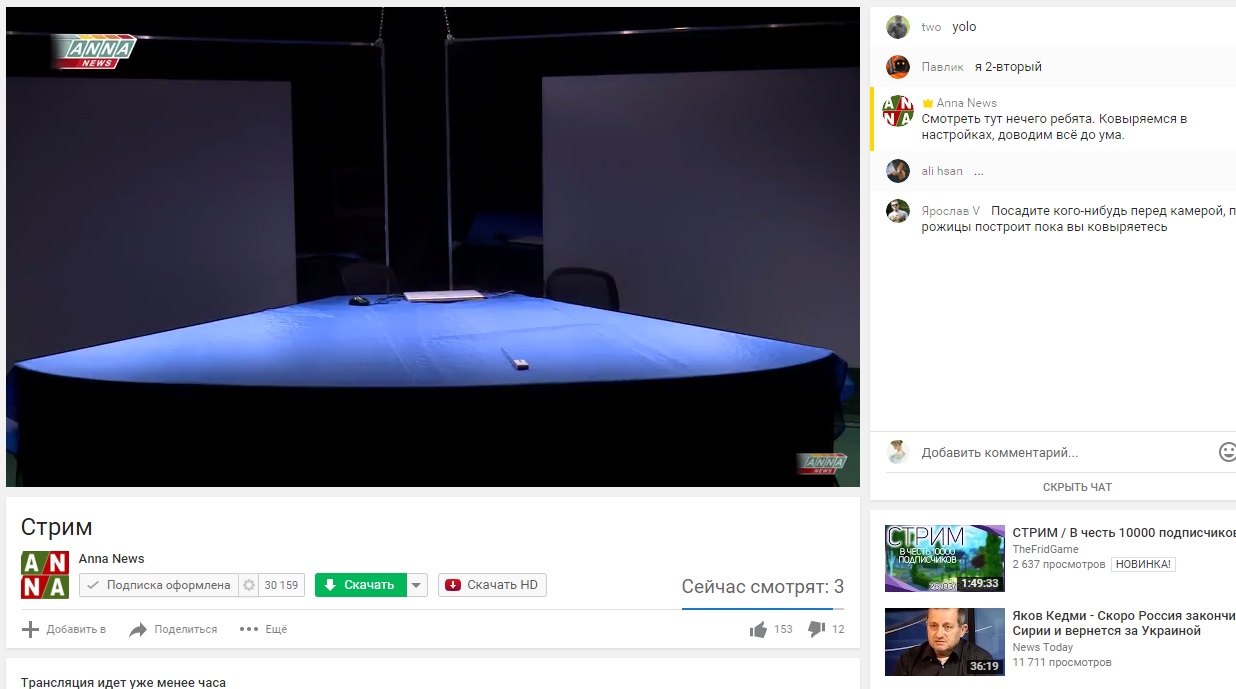Open the emoji picker smiley icon
Image resolution: width=1236 pixels, height=689 pixels.
[1227, 452]
